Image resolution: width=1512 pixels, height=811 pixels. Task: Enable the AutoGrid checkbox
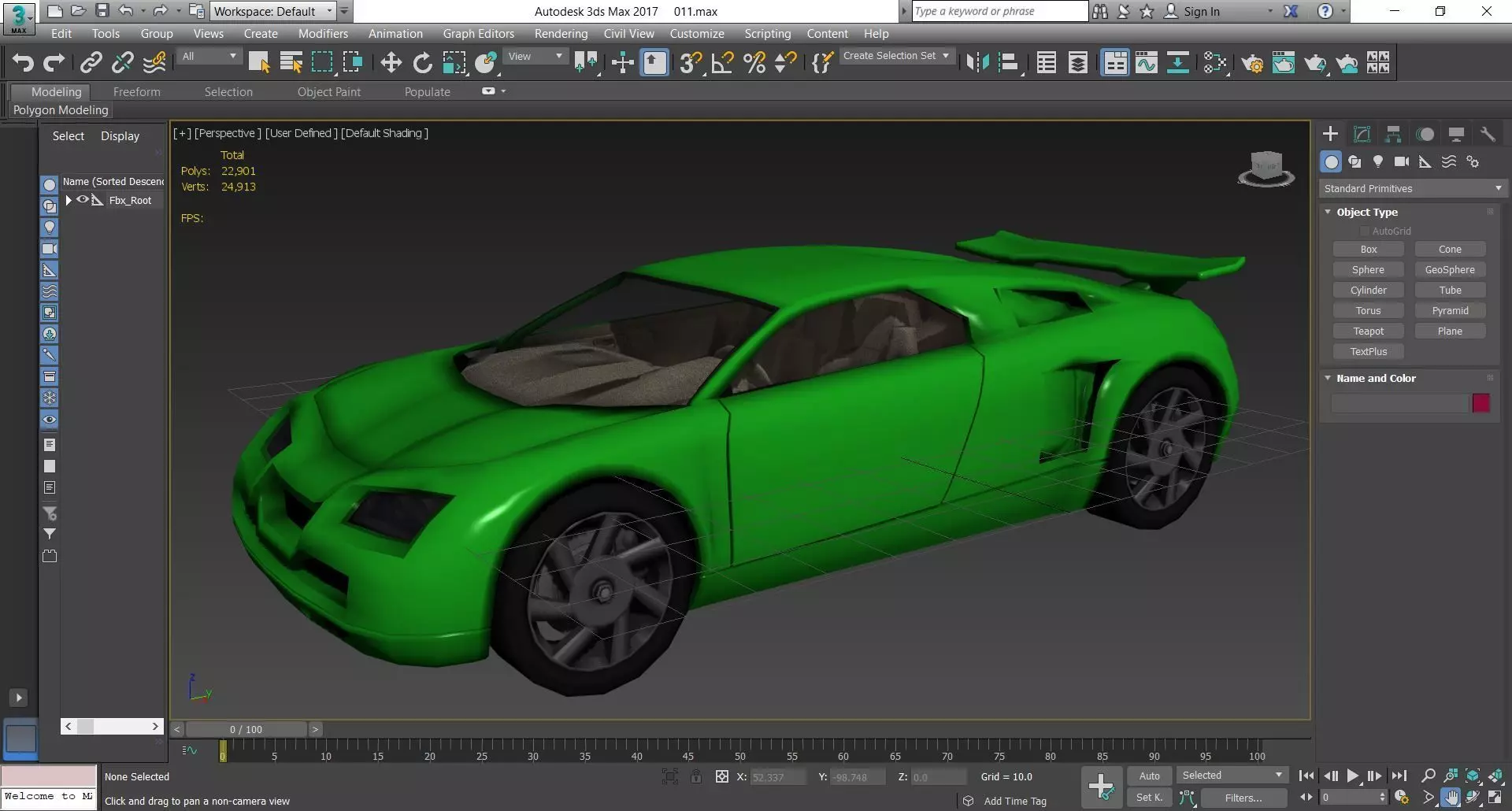pyautogui.click(x=1365, y=231)
